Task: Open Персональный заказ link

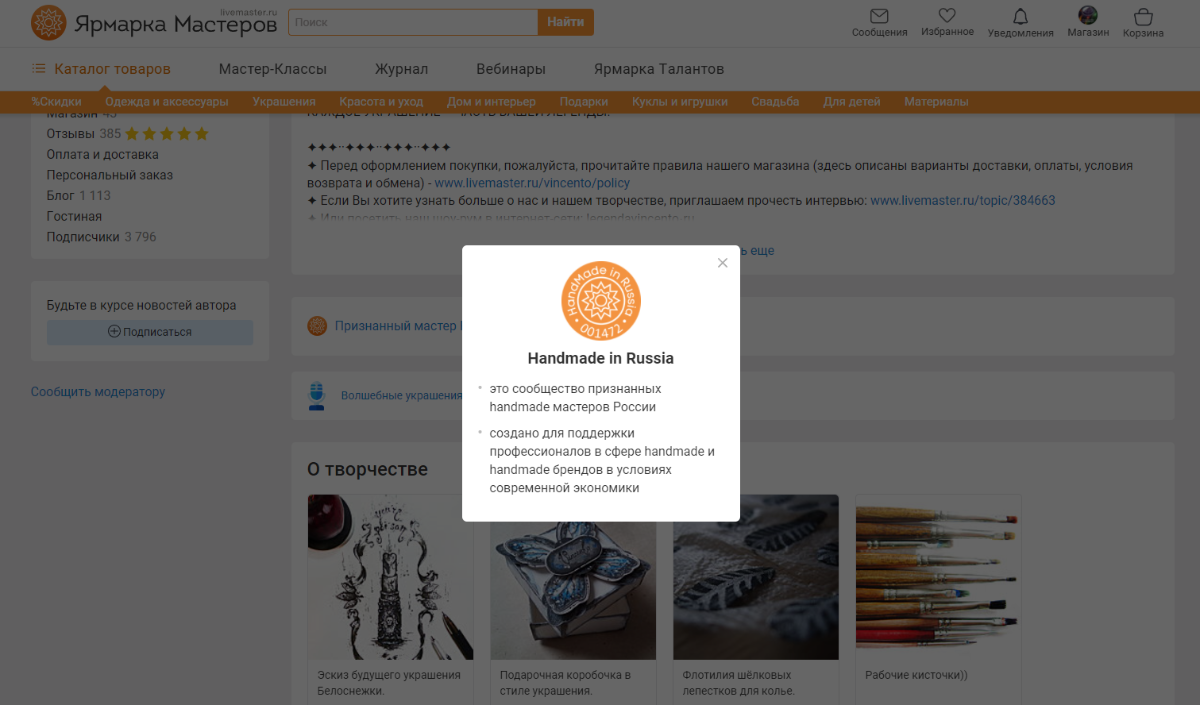Action: coord(110,175)
